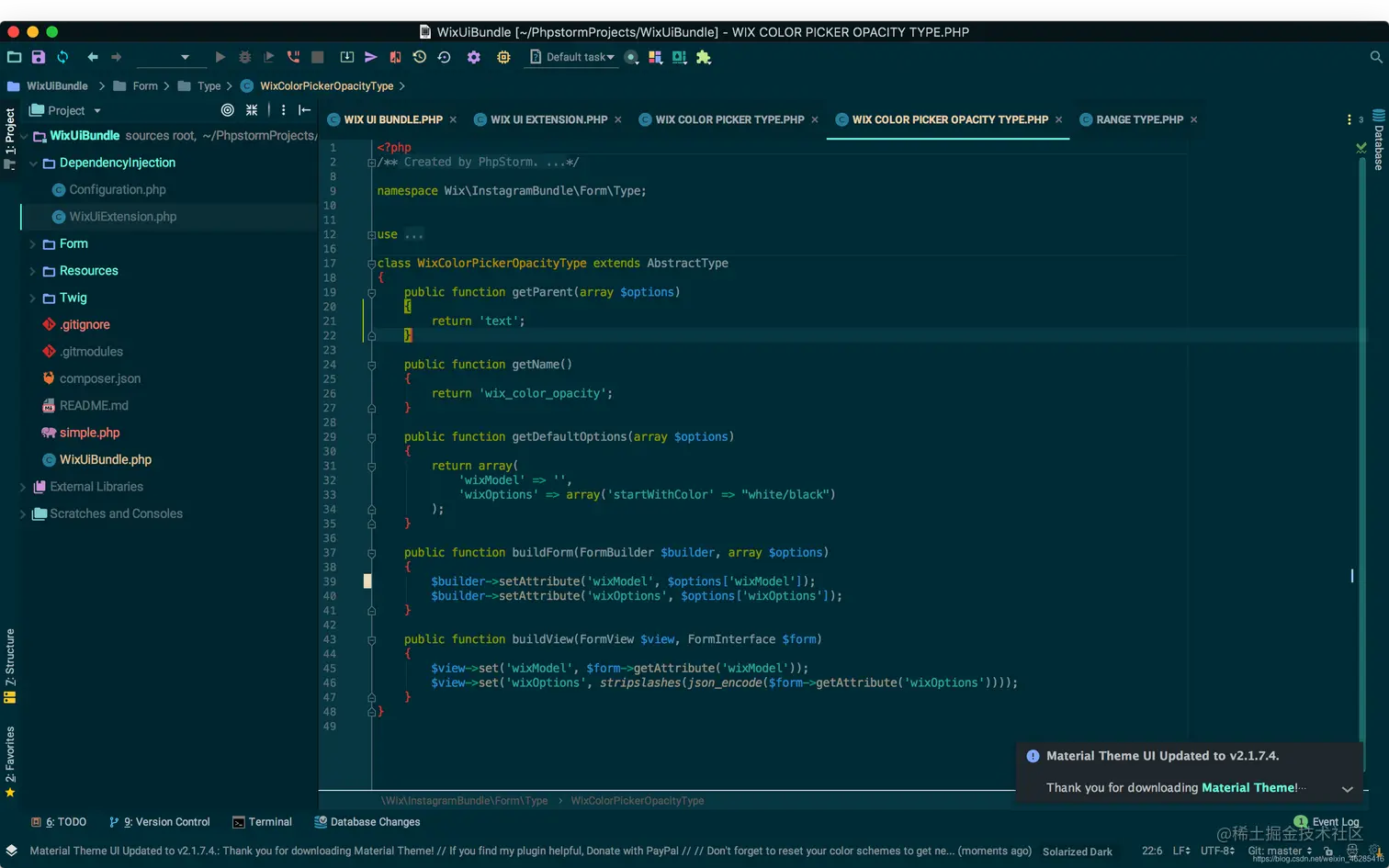The height and width of the screenshot is (868, 1389).
Task: Expand the Material Theme notification chevron
Action: [x=1347, y=789]
